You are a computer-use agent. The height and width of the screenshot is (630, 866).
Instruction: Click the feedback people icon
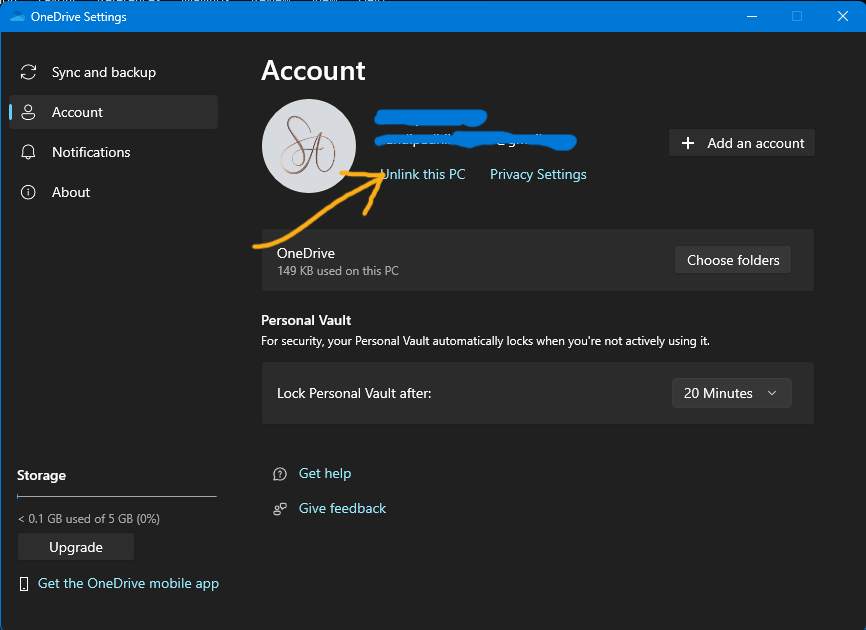click(280, 509)
